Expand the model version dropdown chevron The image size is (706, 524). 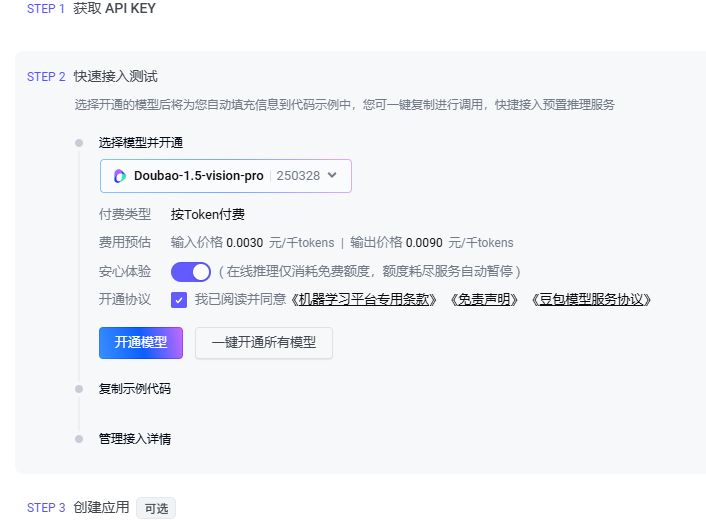[332, 175]
